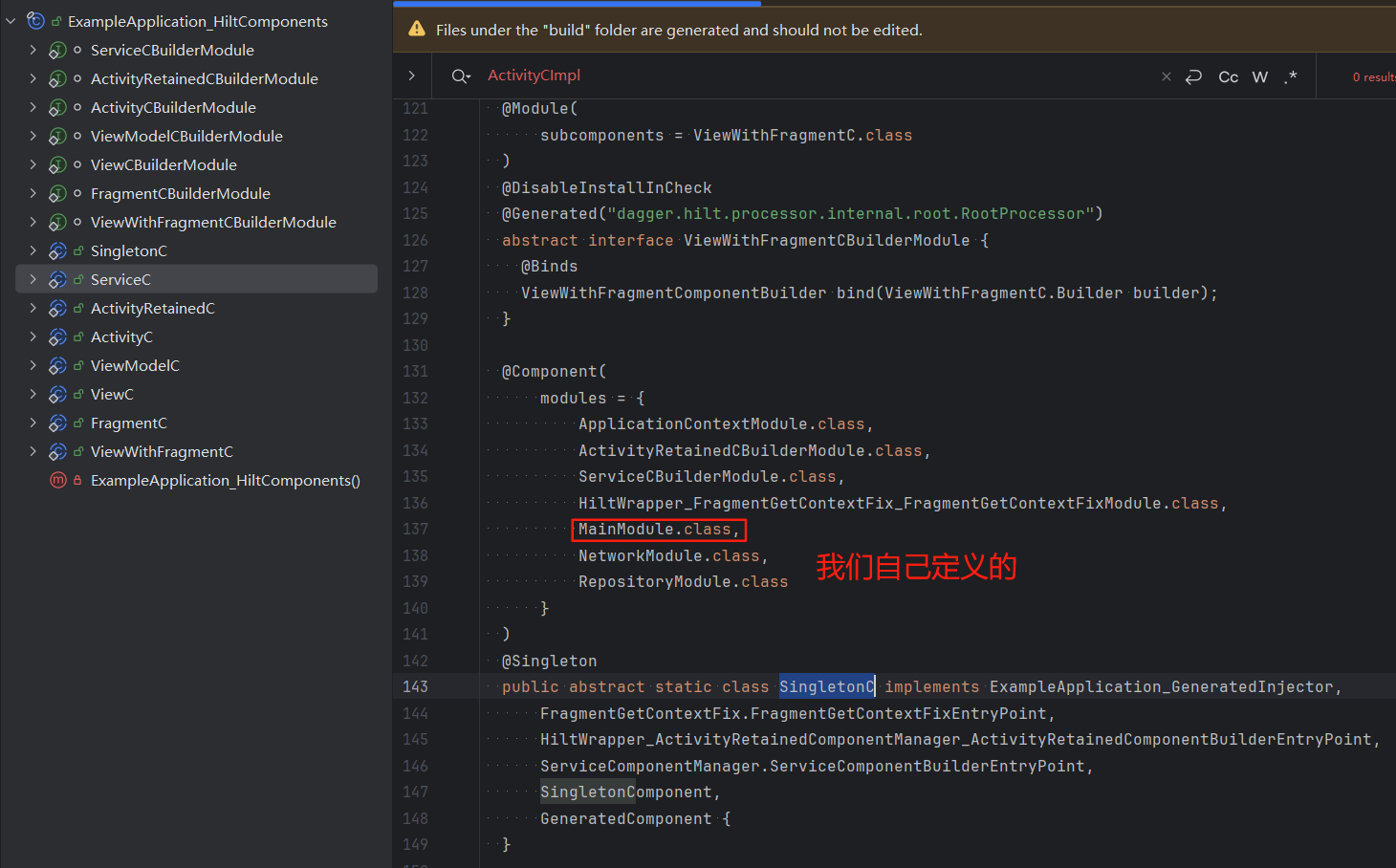Select ViewModelC in structure tree
Viewport: 1396px width, 868px height.
click(x=135, y=365)
